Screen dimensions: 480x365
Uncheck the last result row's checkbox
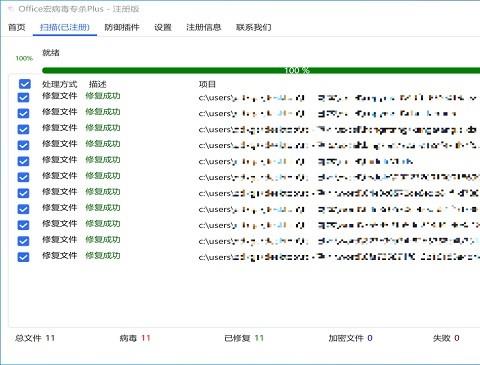pos(23,257)
